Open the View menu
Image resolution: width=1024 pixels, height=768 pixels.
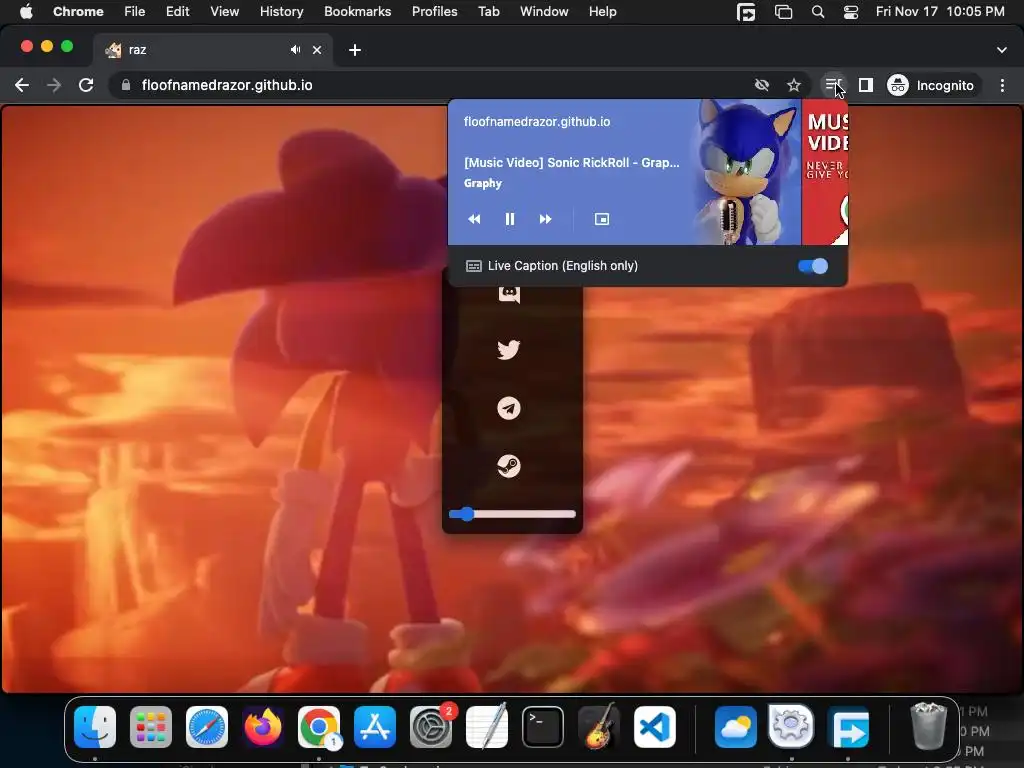point(224,11)
